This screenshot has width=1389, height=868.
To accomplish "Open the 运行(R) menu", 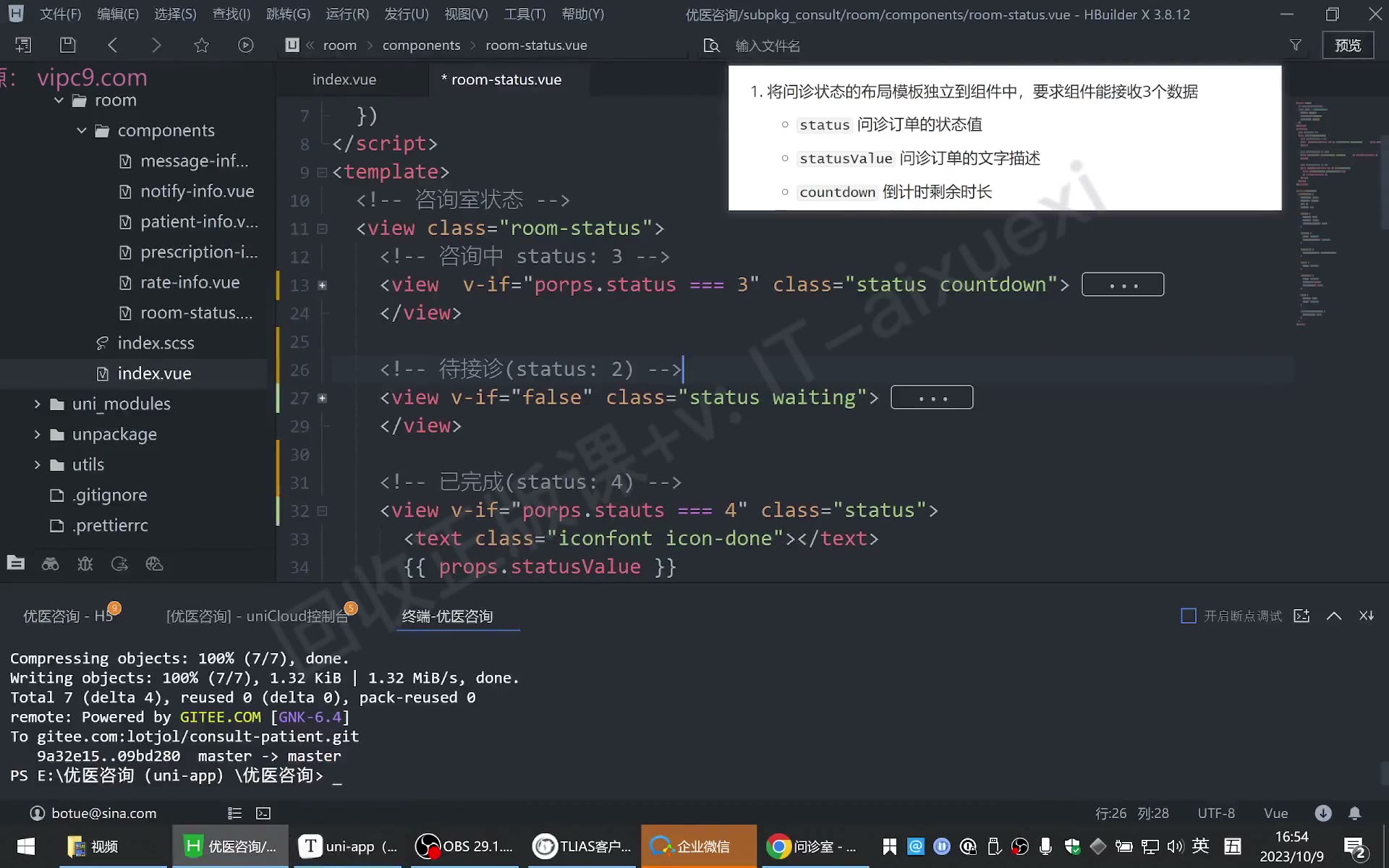I will tap(347, 14).
